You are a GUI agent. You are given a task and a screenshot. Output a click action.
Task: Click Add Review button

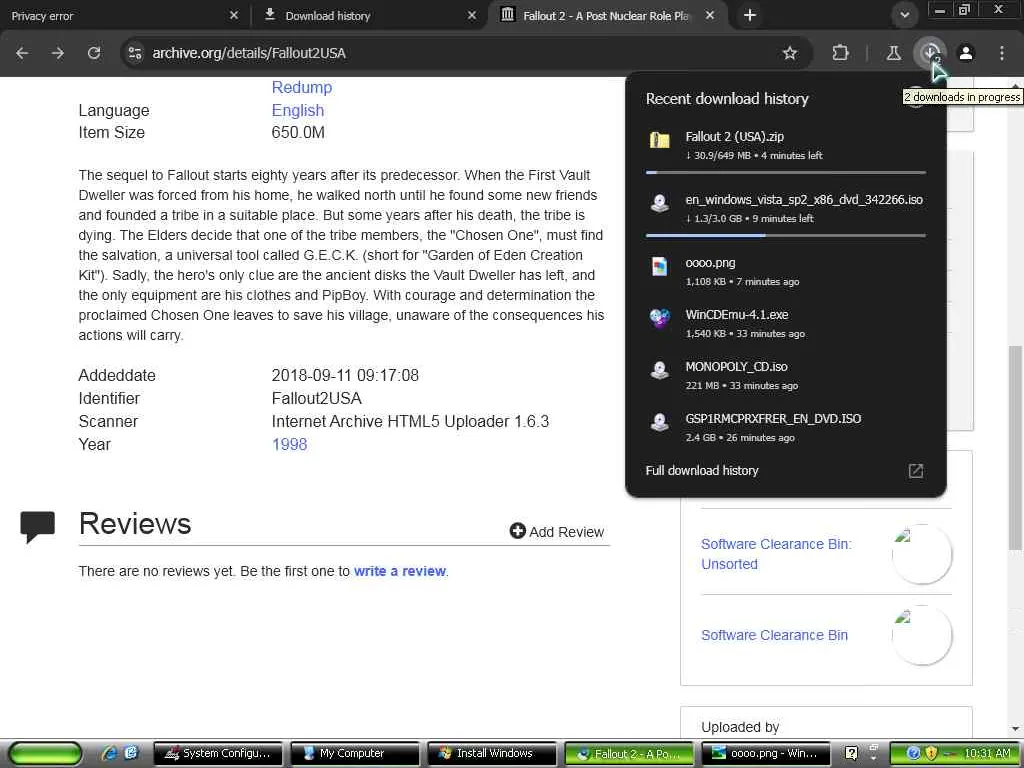[x=557, y=532]
